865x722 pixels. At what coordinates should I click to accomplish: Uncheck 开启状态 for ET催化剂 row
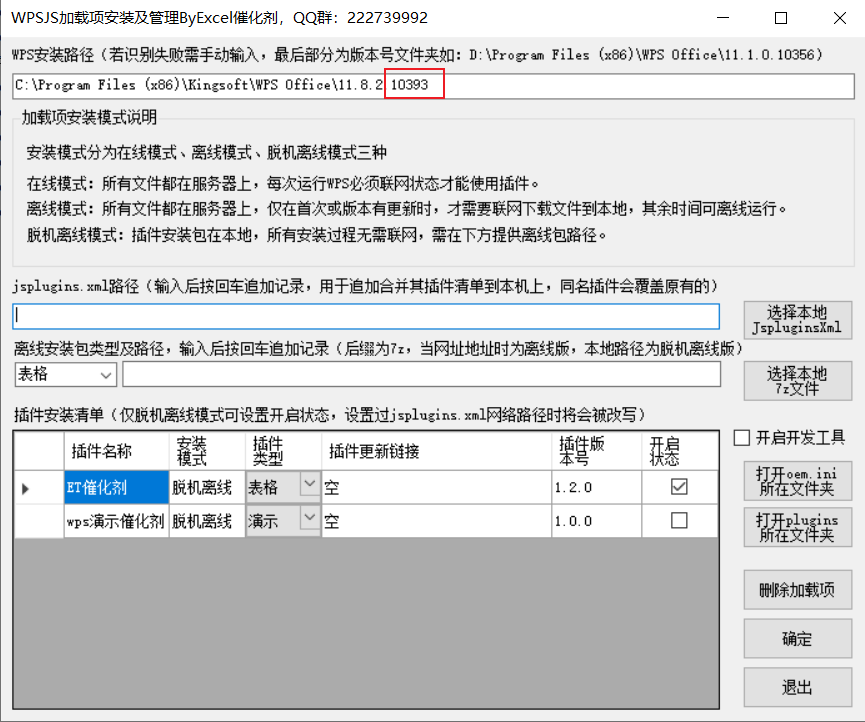pos(679,486)
